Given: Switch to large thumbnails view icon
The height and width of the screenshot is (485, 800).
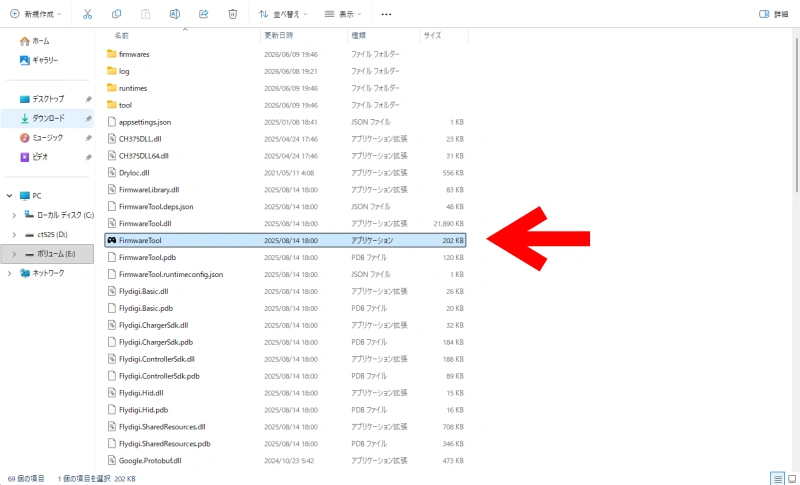Looking at the screenshot, I should click(792, 479).
